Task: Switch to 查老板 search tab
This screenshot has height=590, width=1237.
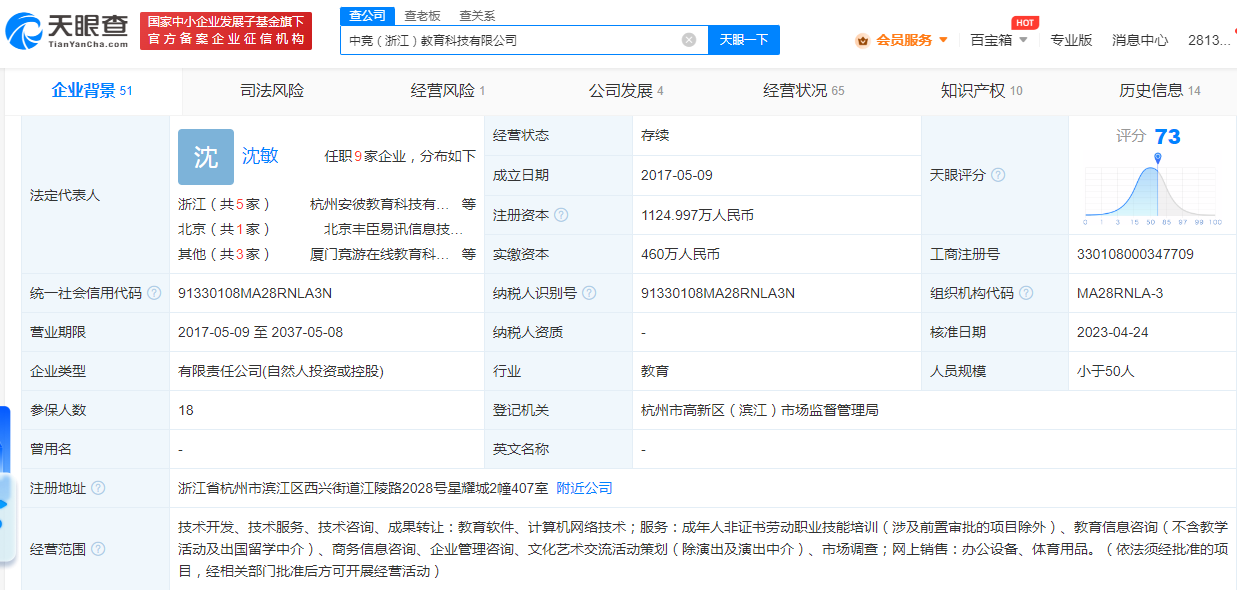Action: 422,15
